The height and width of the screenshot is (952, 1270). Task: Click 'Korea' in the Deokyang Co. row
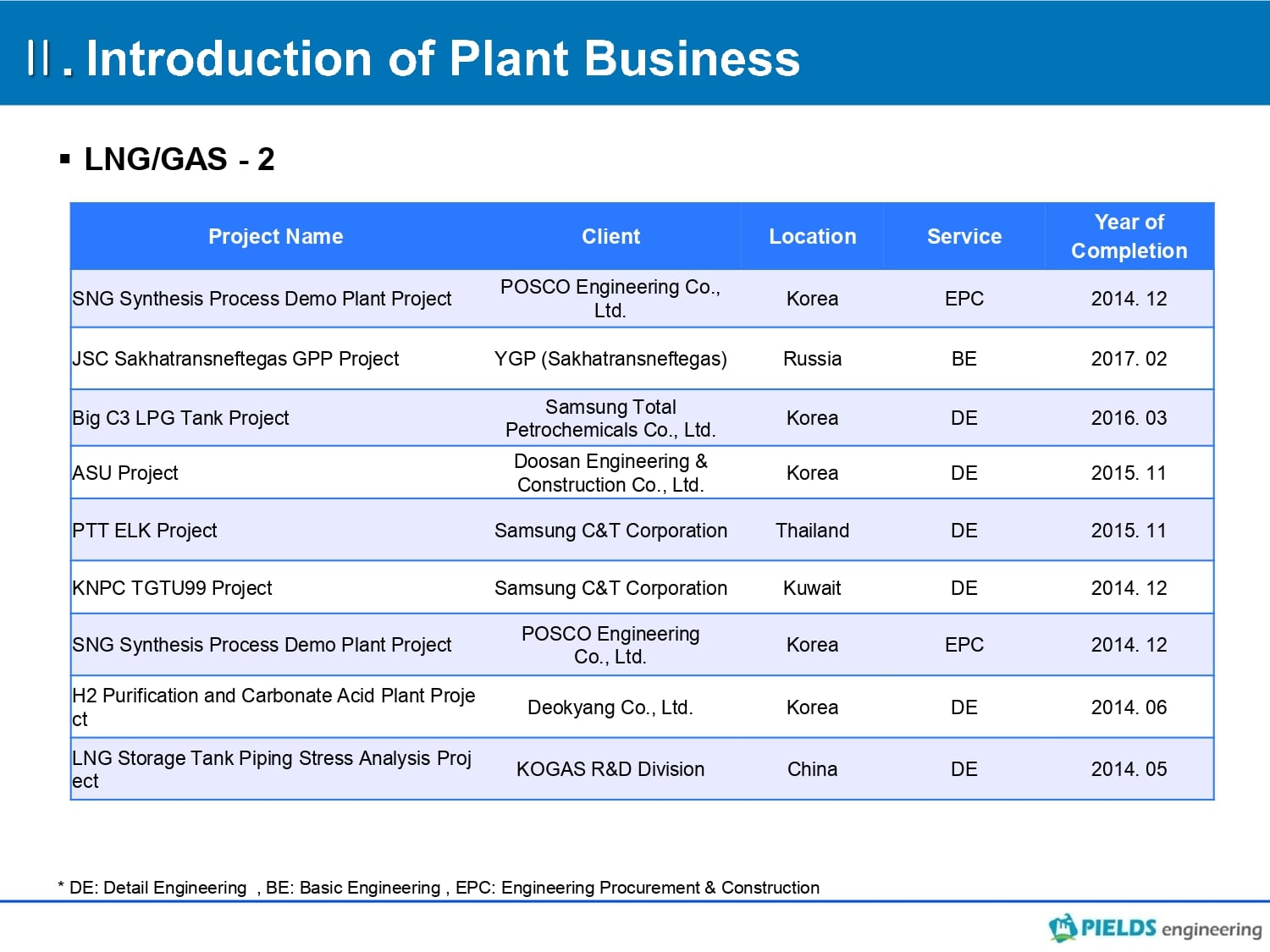(812, 707)
